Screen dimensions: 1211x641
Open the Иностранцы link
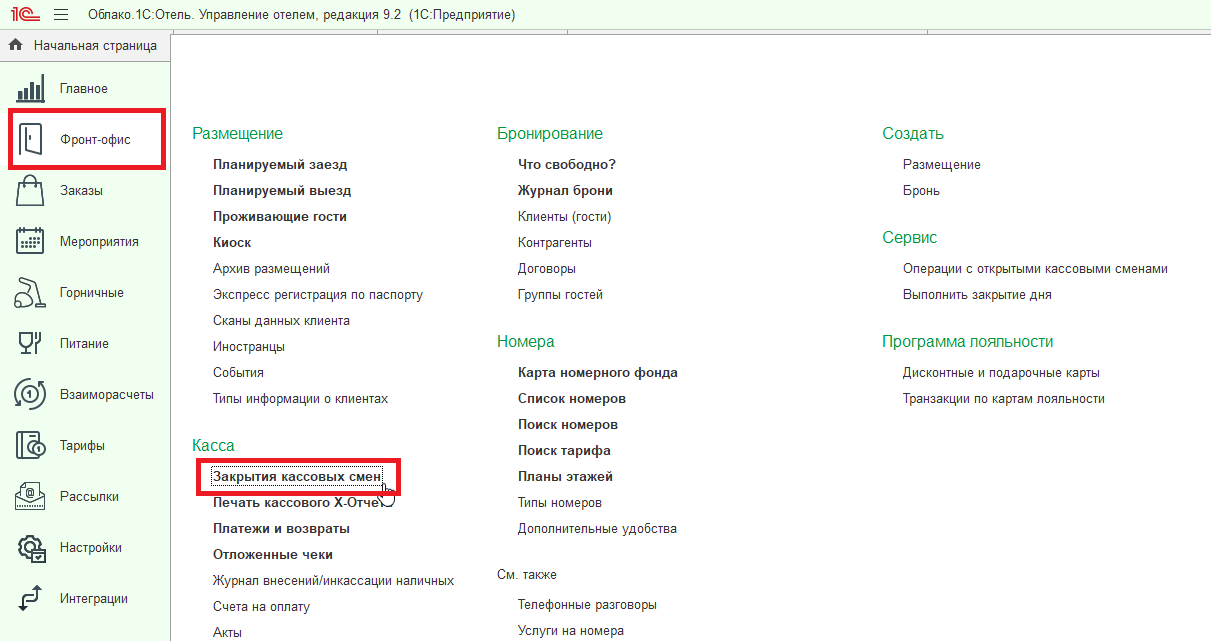coord(249,347)
